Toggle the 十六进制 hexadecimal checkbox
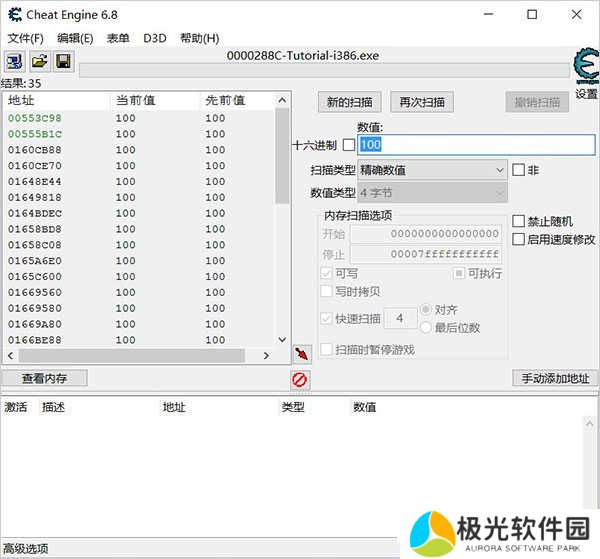This screenshot has height=559, width=600. coord(349,145)
